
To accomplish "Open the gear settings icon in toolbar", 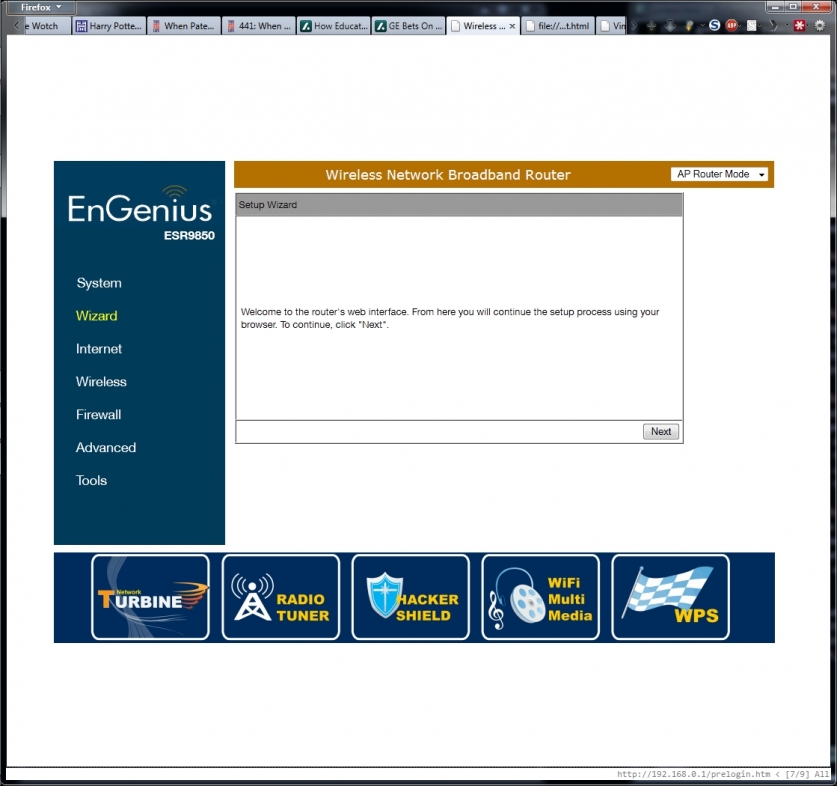I will tap(819, 25).
